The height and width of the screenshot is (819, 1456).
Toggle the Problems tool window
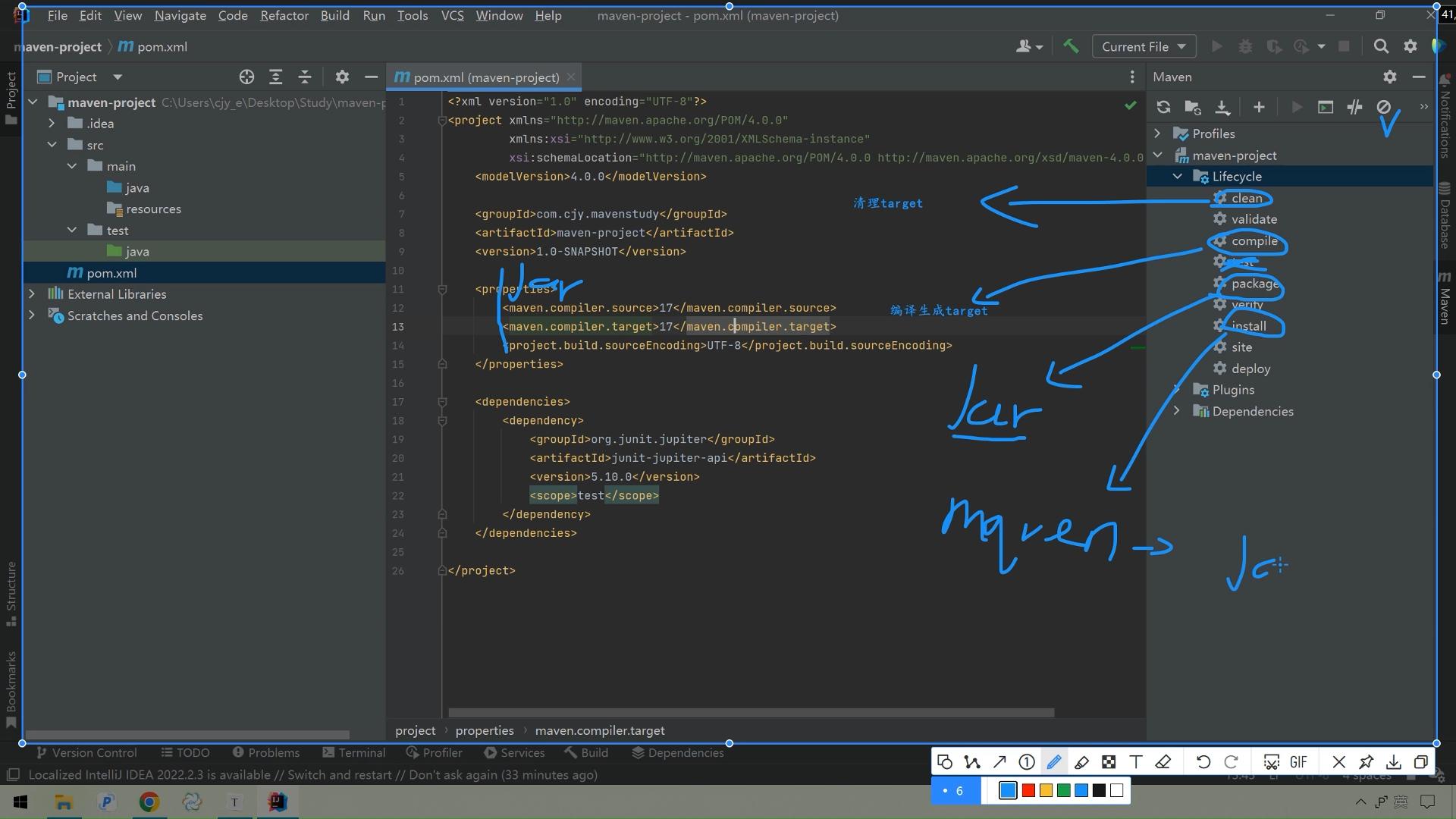tap(265, 752)
